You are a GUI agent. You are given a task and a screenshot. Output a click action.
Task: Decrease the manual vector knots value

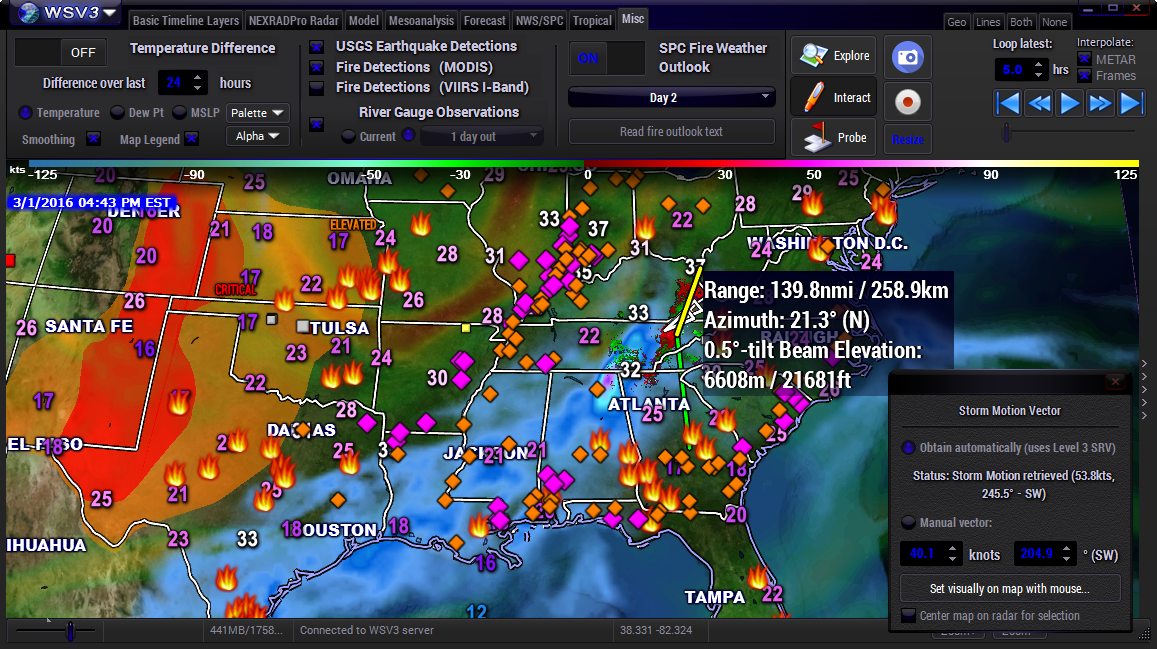coord(953,559)
